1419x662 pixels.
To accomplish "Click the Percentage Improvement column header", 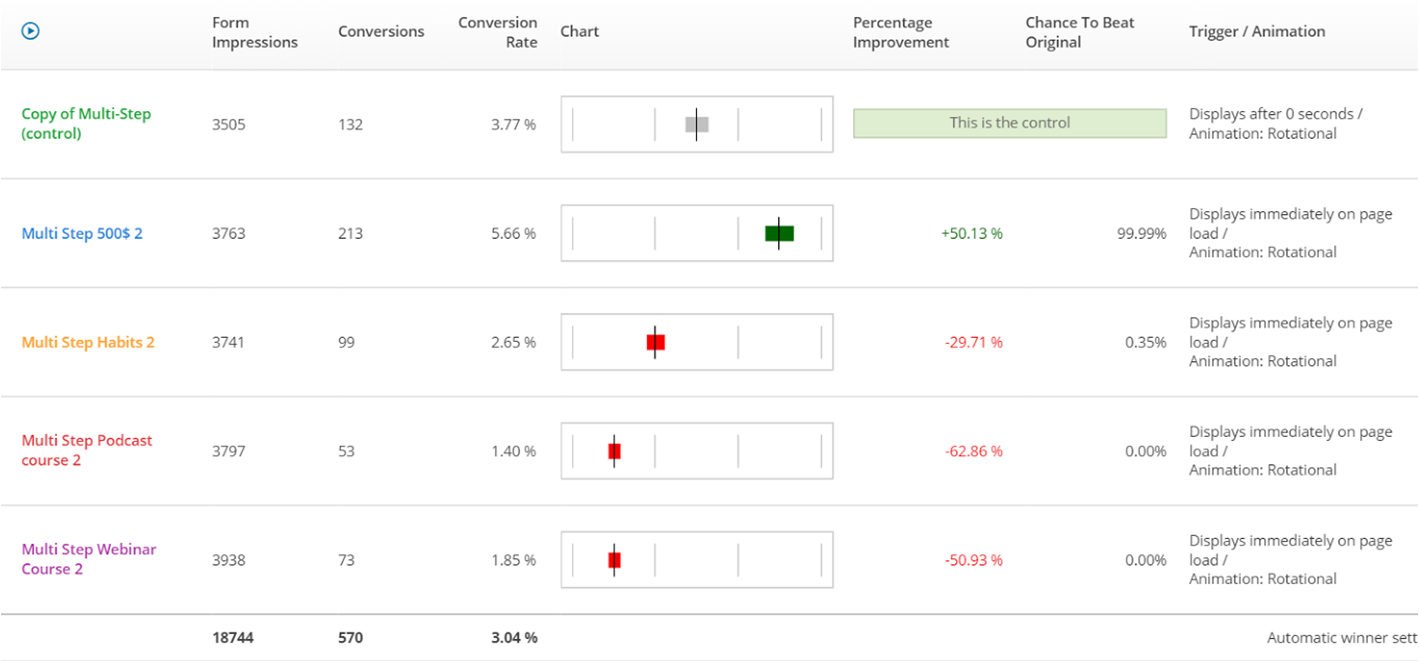I will click(901, 32).
